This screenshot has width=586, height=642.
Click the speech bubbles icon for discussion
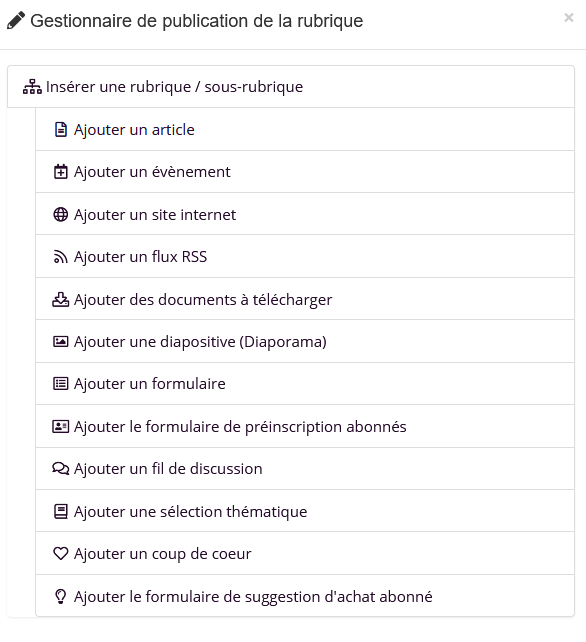(61, 468)
